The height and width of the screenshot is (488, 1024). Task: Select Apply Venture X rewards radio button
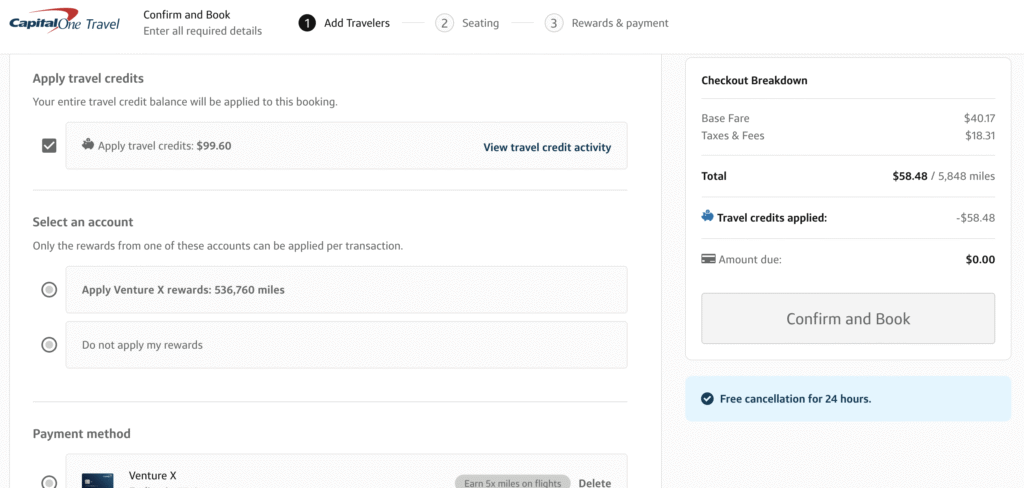pyautogui.click(x=49, y=290)
